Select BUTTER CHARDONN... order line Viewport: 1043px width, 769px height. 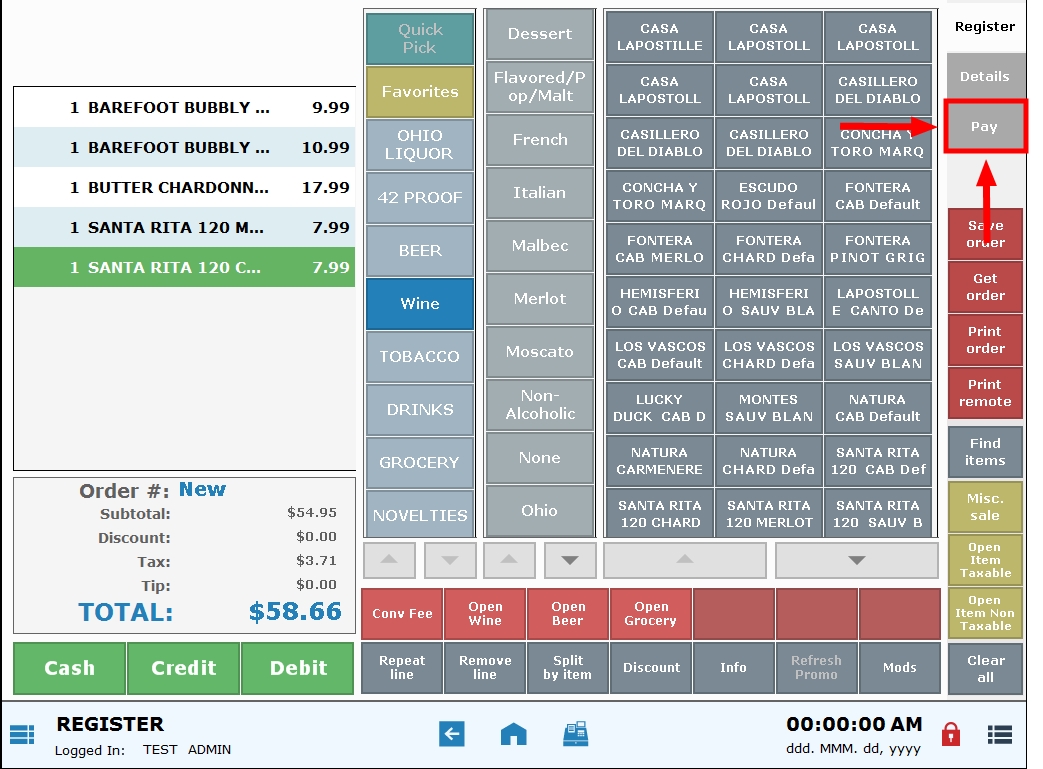184,188
